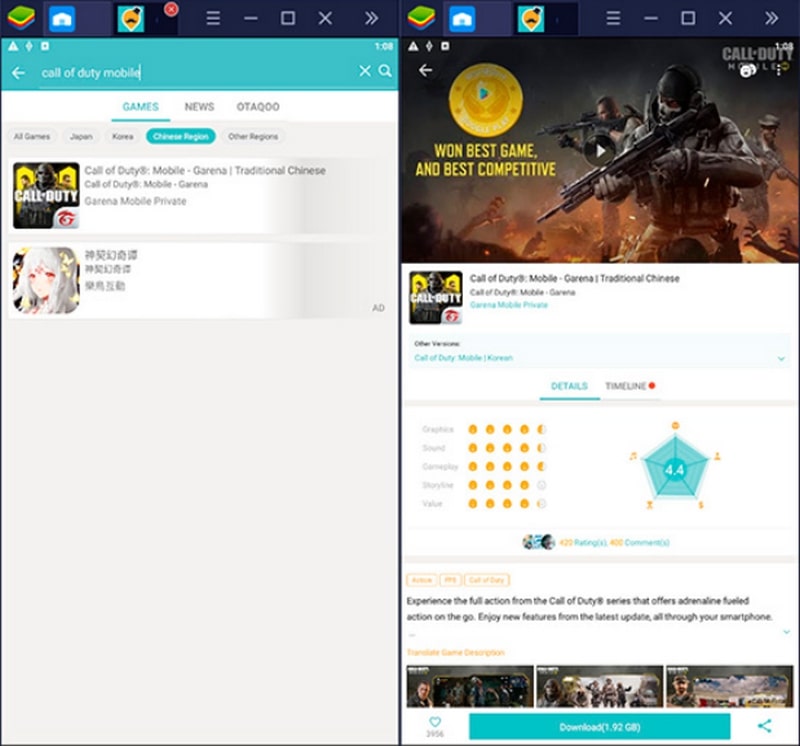
Task: Tap the Call of Duty icon in search results
Action: click(x=46, y=196)
